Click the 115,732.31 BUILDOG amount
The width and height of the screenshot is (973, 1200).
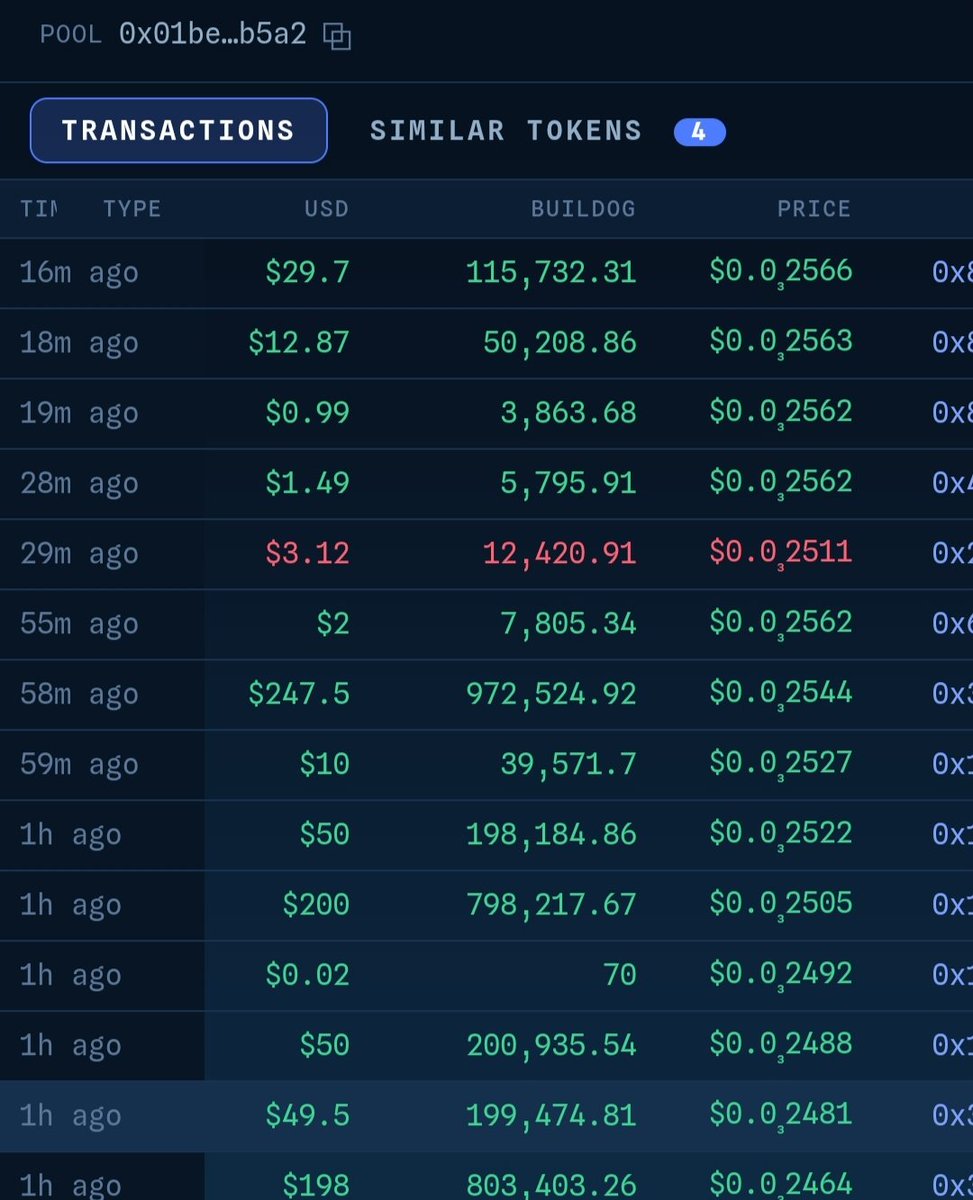pos(551,272)
